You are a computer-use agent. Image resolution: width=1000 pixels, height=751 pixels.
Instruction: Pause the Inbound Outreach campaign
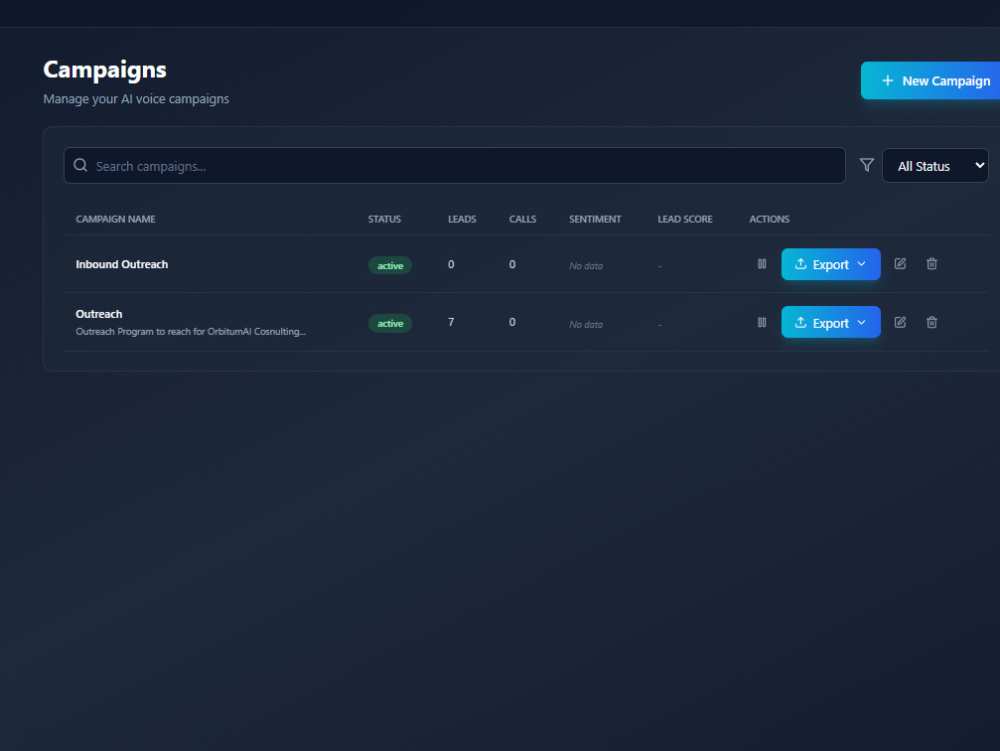(761, 264)
